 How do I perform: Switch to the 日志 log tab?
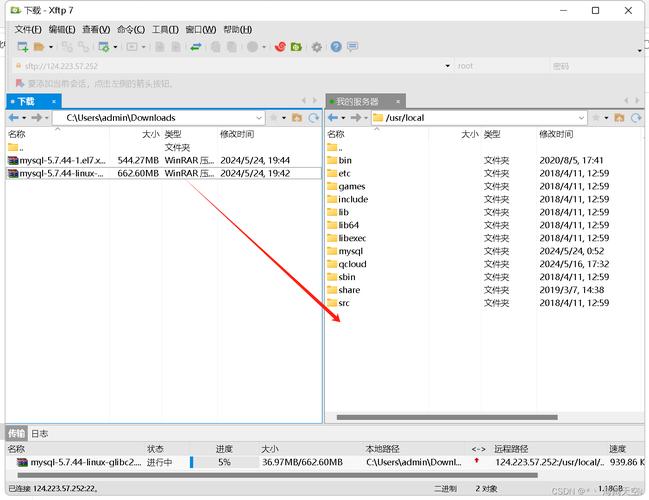pos(40,433)
